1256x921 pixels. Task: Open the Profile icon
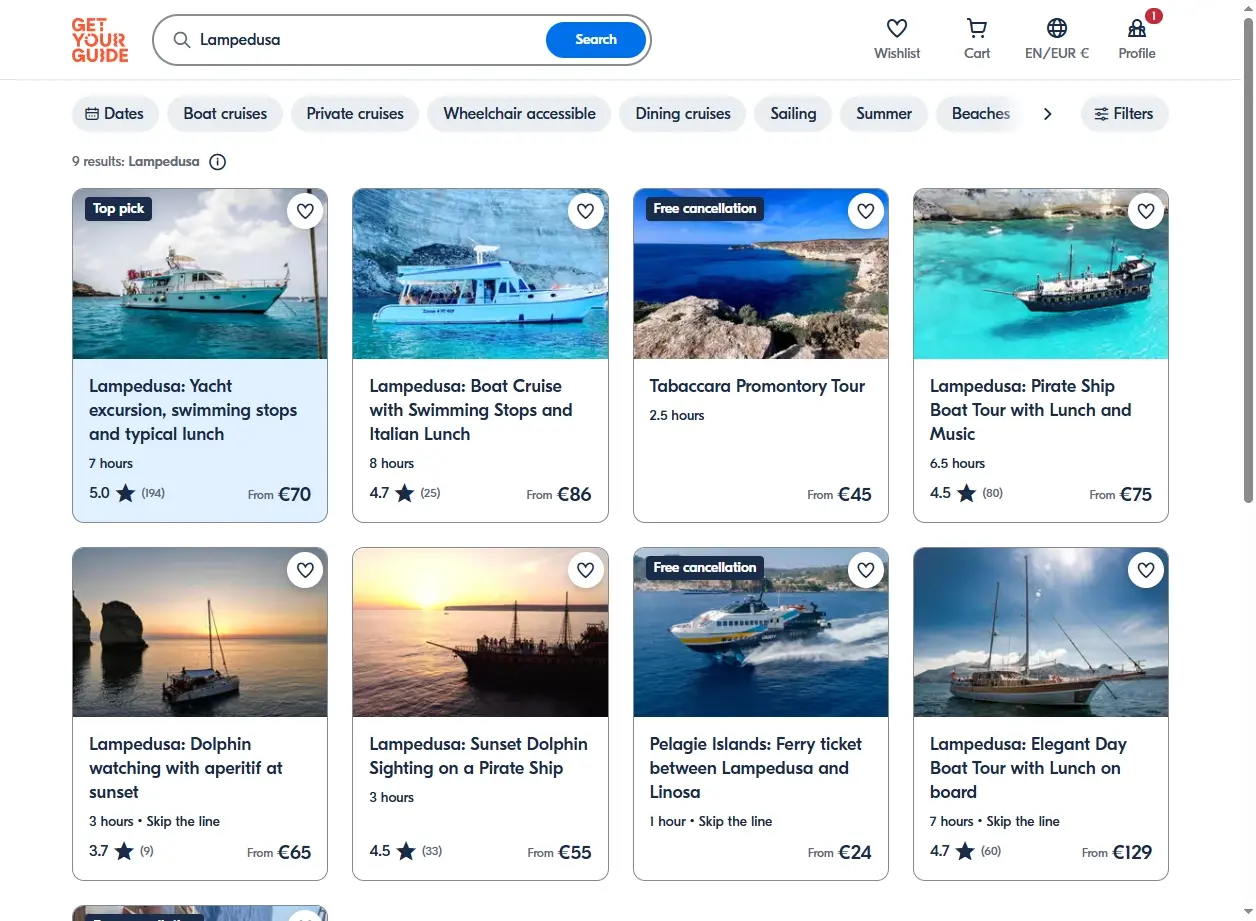coord(1137,28)
